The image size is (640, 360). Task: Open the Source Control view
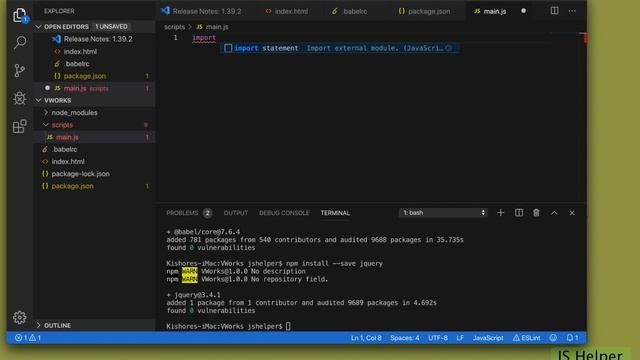[x=19, y=71]
